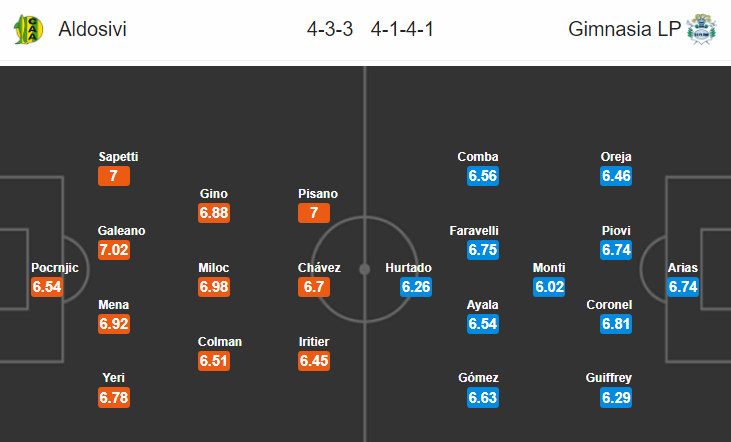
Task: Click the Gimnasia LP club crest icon
Action: [x=701, y=29]
